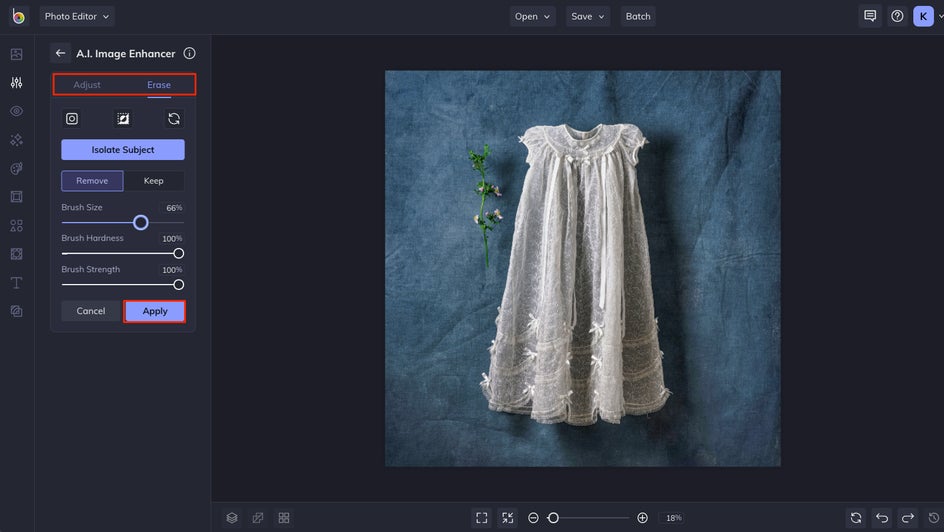Open the Layers panel icon

coord(232,518)
